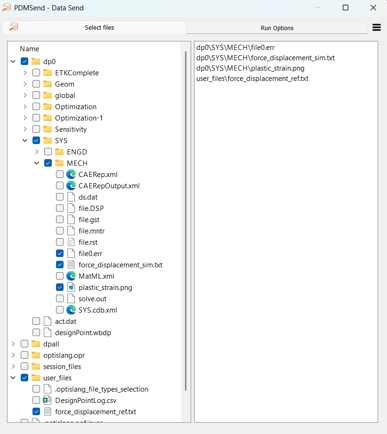Close the PDMSend window
The width and height of the screenshot is (387, 434).
(x=373, y=7)
